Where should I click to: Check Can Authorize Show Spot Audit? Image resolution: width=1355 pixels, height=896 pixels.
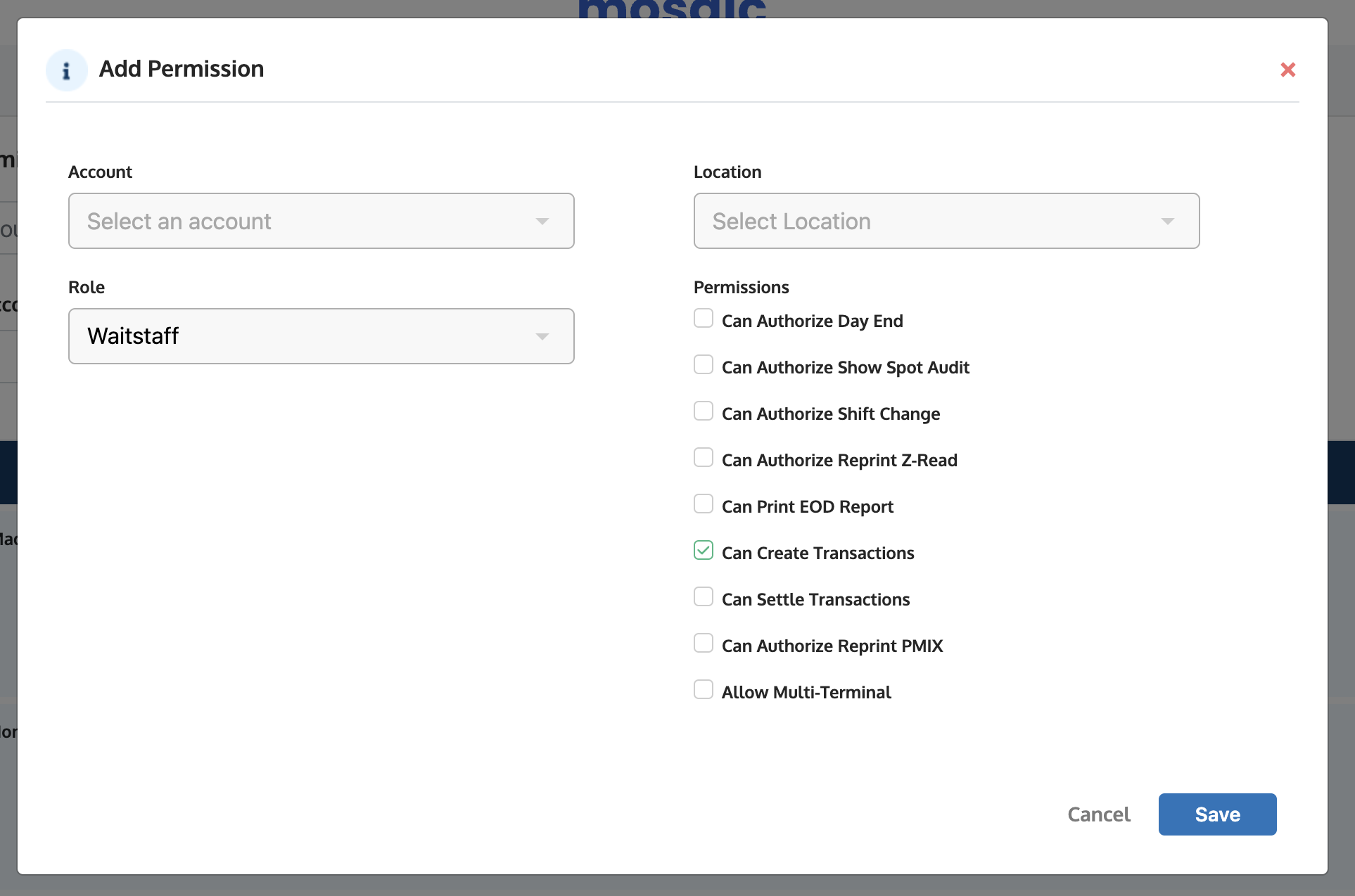(703, 365)
